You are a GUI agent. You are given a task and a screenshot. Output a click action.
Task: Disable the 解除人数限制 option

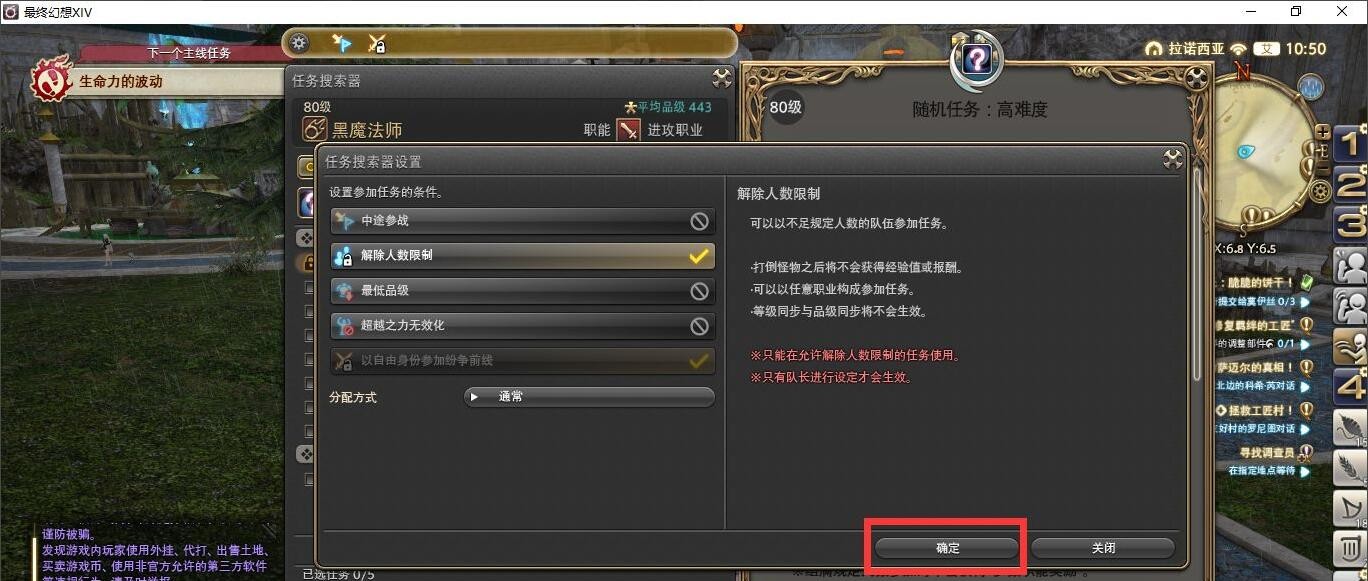[x=523, y=256]
